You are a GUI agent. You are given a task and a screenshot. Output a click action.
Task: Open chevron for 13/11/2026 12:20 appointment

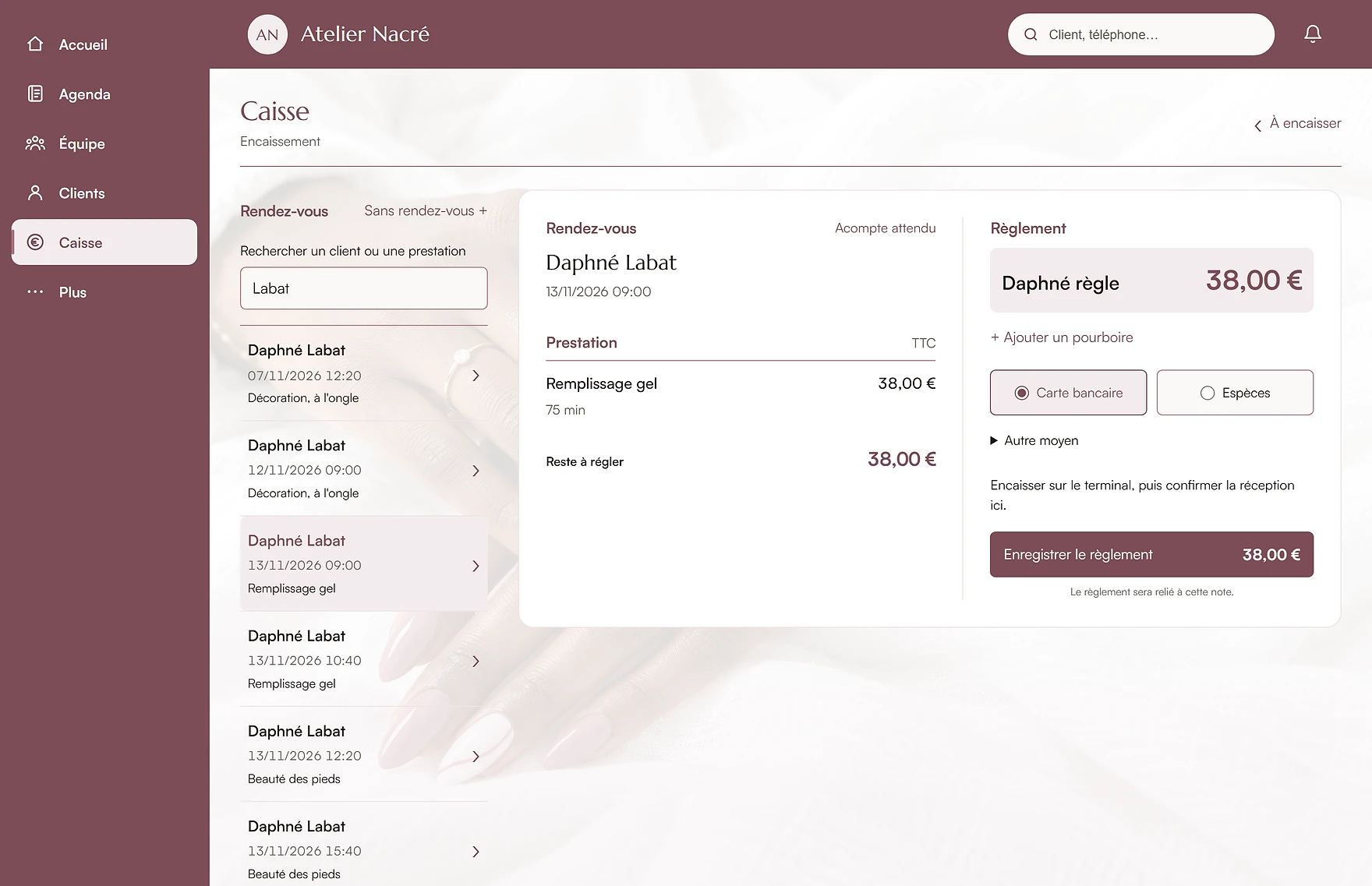point(476,757)
